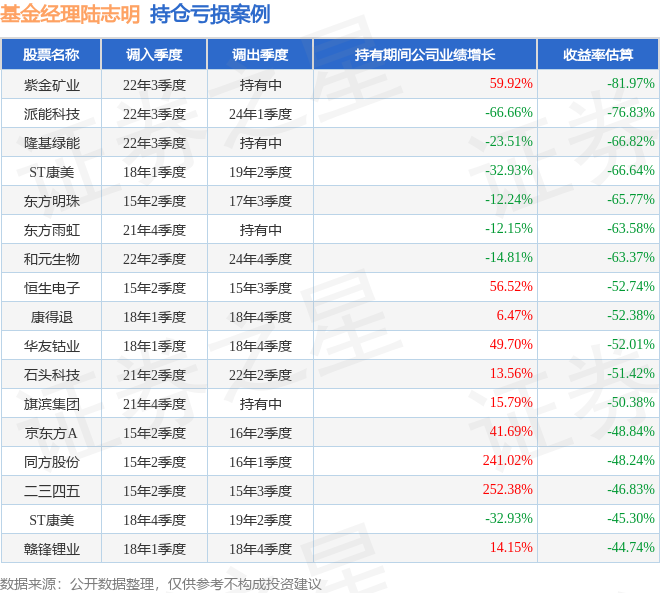The width and height of the screenshot is (660, 593).
Task: Select the 东方雨虹 stock name cell
Action: [51, 230]
